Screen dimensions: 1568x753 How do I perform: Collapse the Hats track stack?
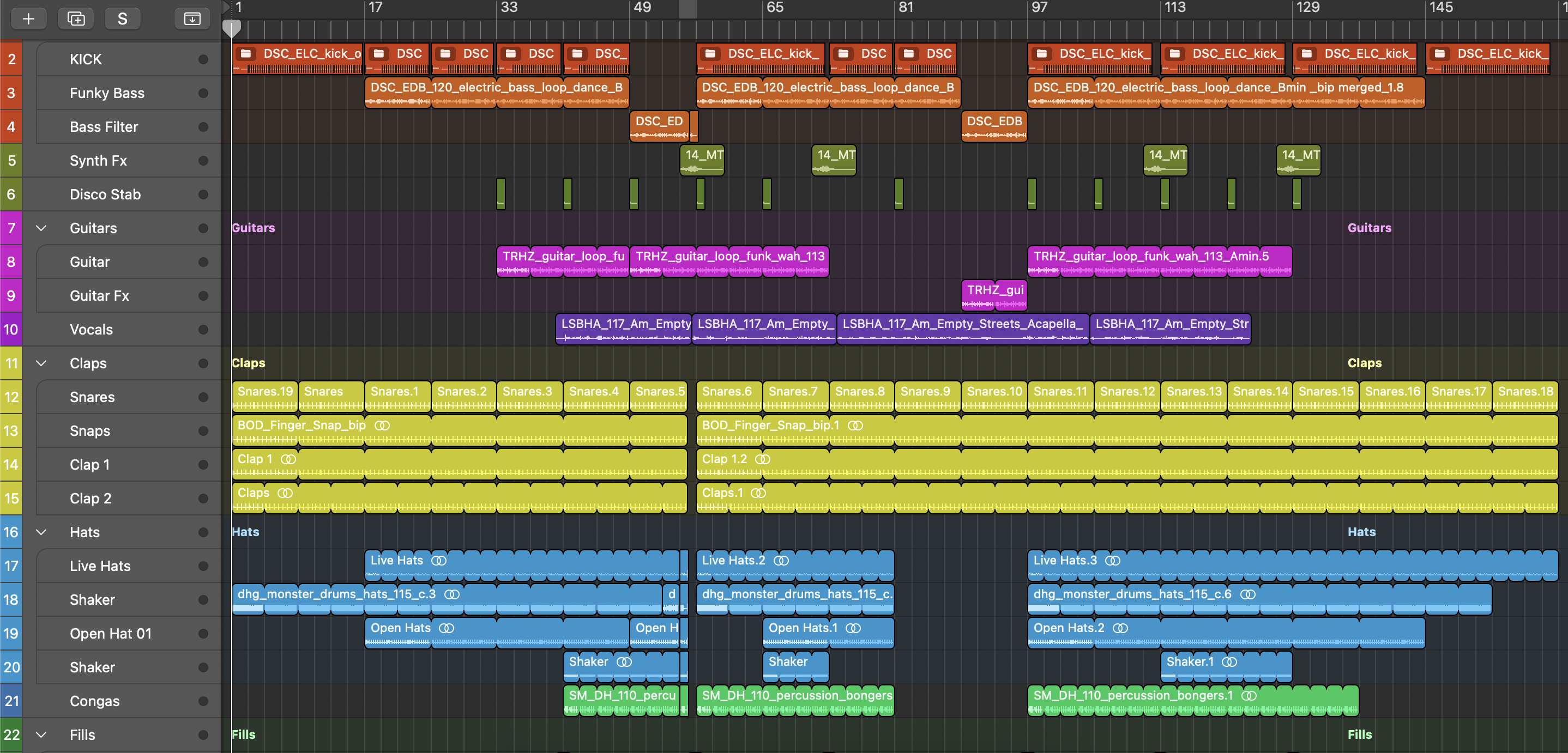tap(41, 532)
